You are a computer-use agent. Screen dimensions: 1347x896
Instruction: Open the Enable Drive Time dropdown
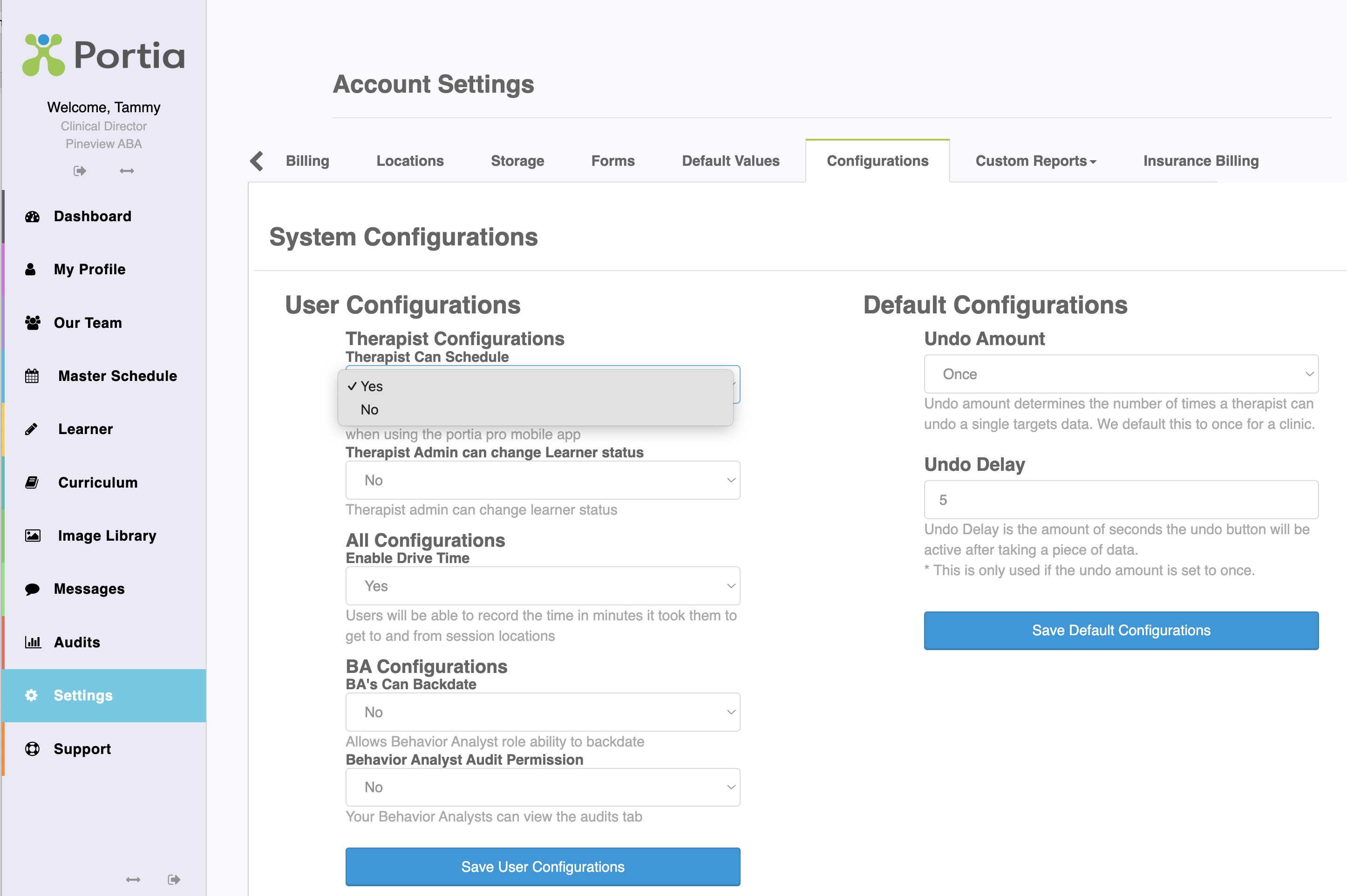[542, 586]
